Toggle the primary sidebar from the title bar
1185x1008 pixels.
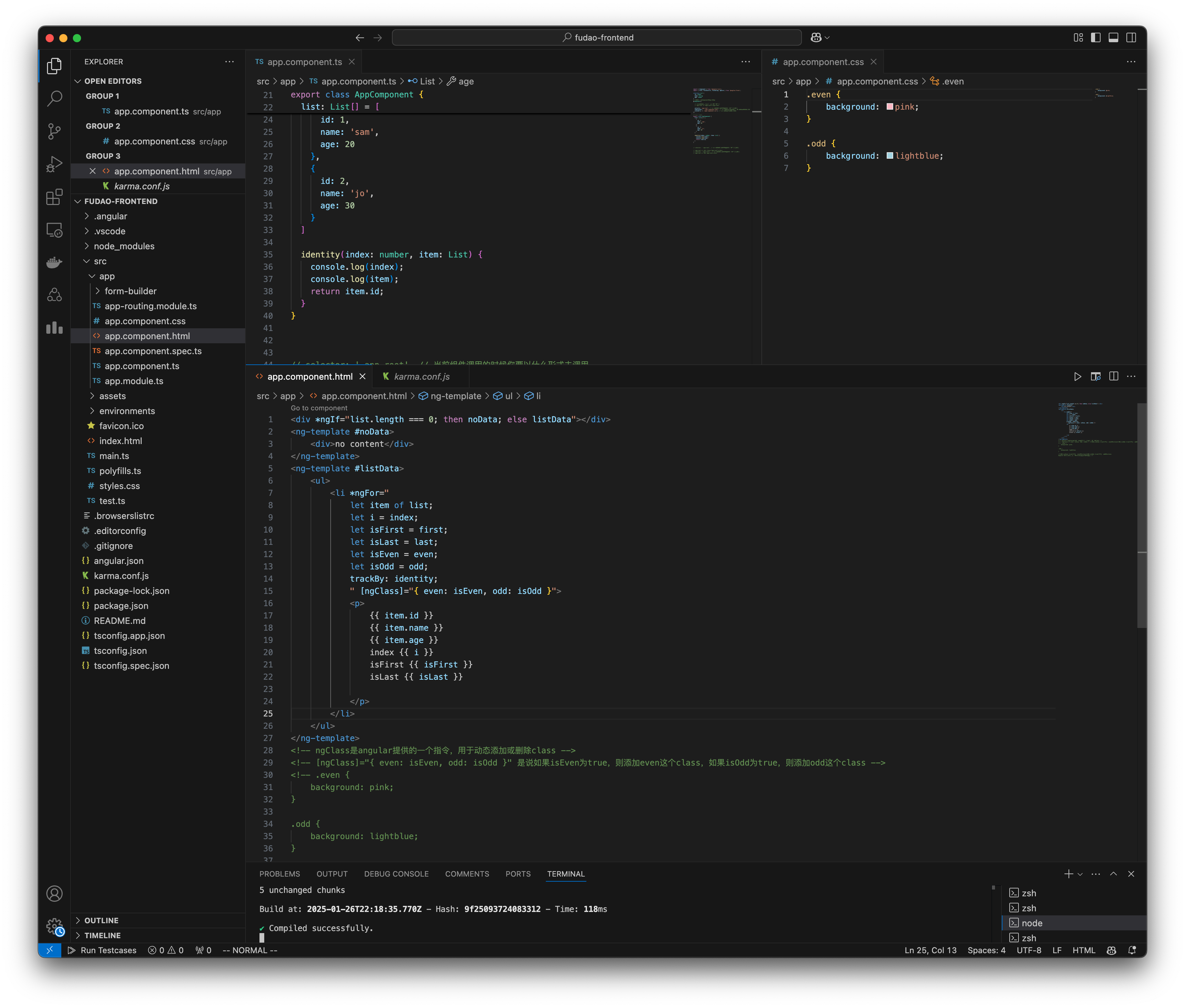point(1095,37)
